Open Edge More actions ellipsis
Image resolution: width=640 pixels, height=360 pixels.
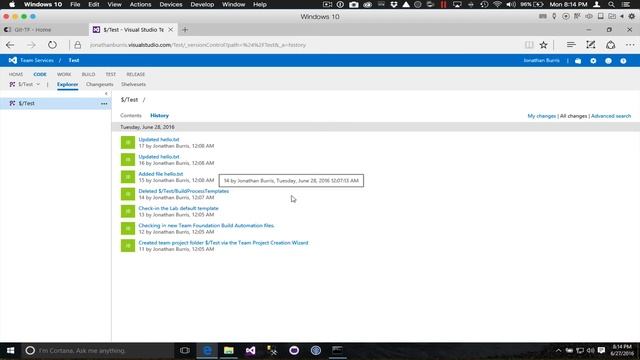[630, 45]
